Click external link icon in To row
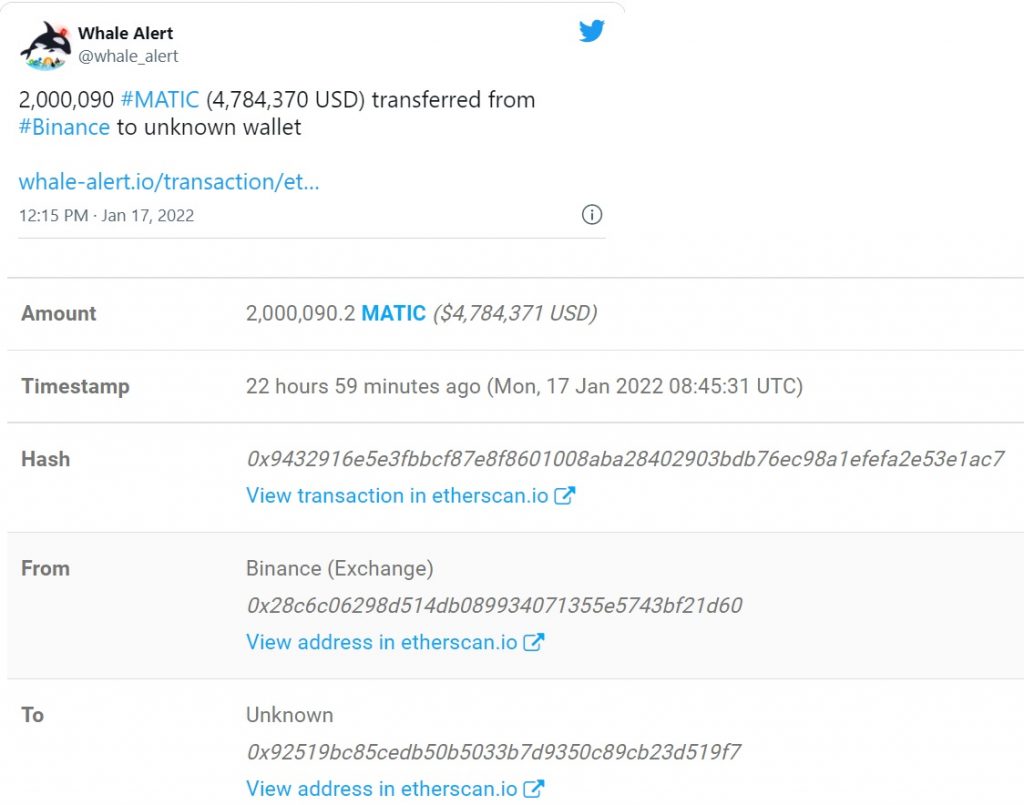Viewport: 1024px width, 805px height. point(534,789)
